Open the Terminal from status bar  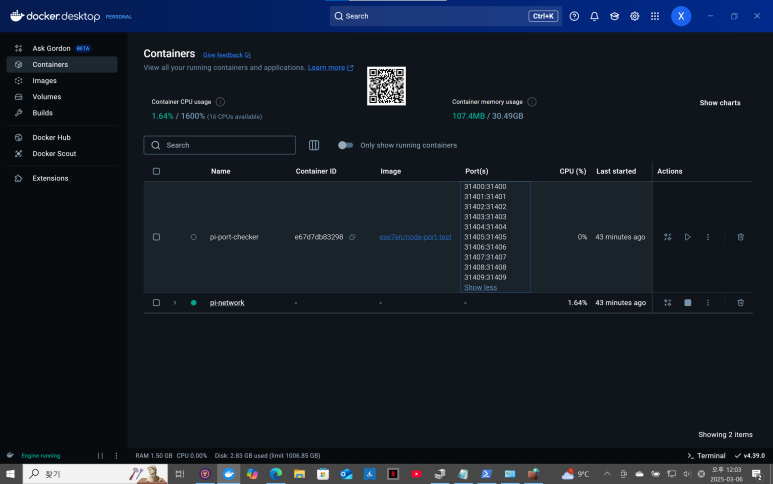[706, 456]
